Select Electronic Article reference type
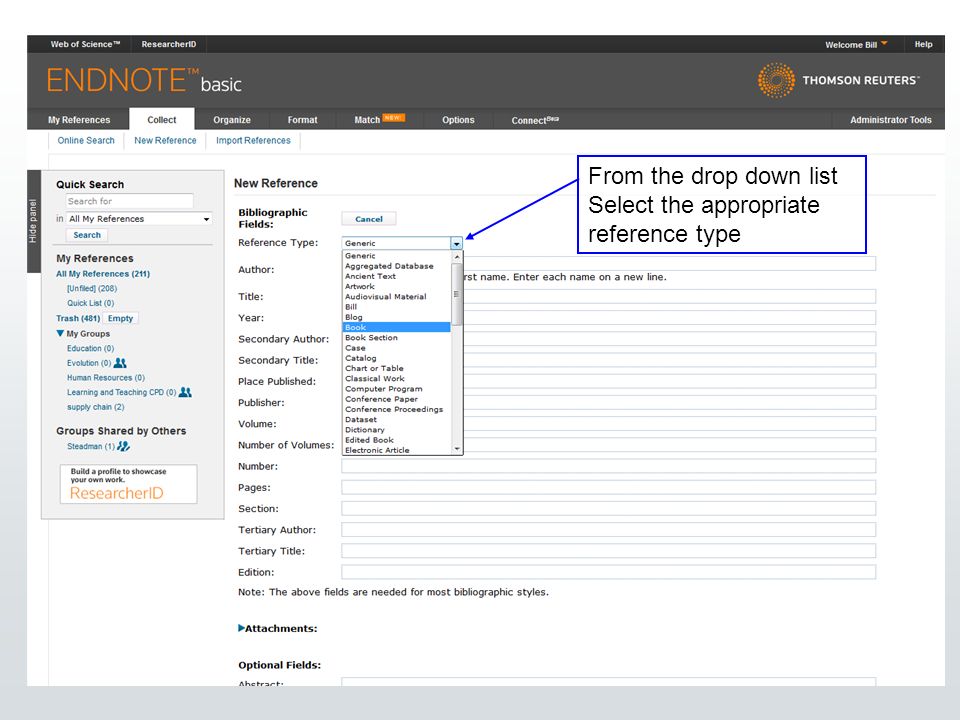Screen dimensions: 960x720 pos(397,450)
